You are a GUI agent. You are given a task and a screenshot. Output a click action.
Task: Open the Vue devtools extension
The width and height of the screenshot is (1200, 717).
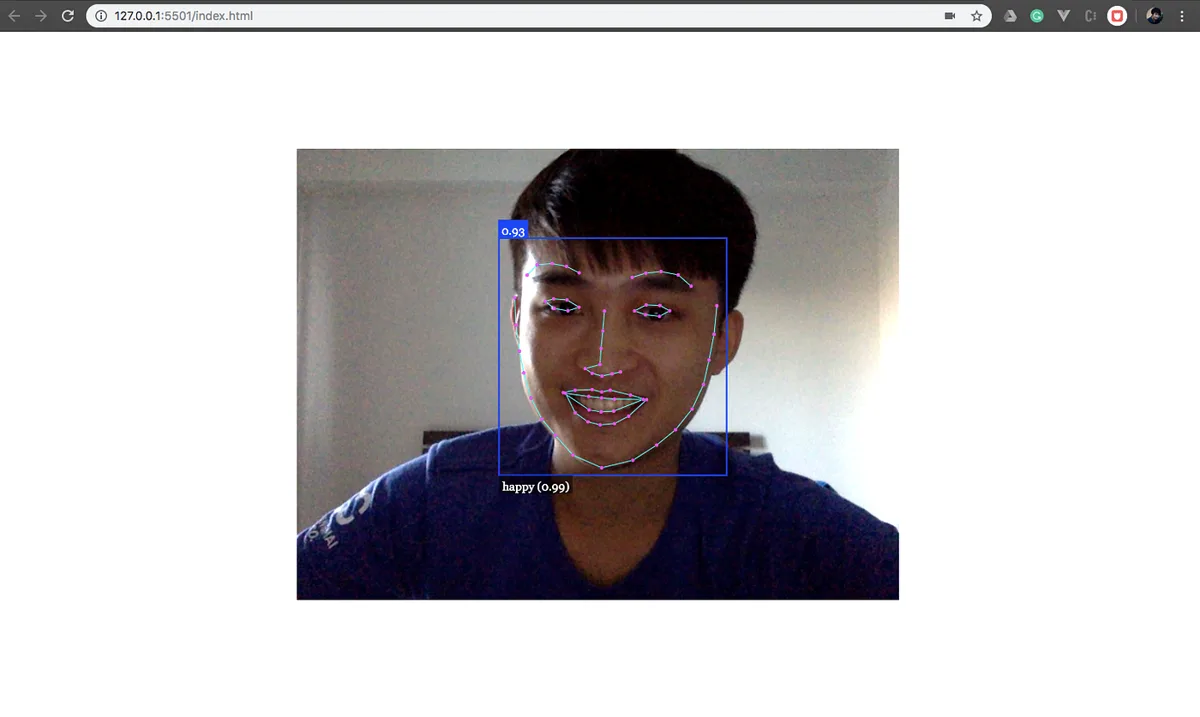(x=1063, y=16)
